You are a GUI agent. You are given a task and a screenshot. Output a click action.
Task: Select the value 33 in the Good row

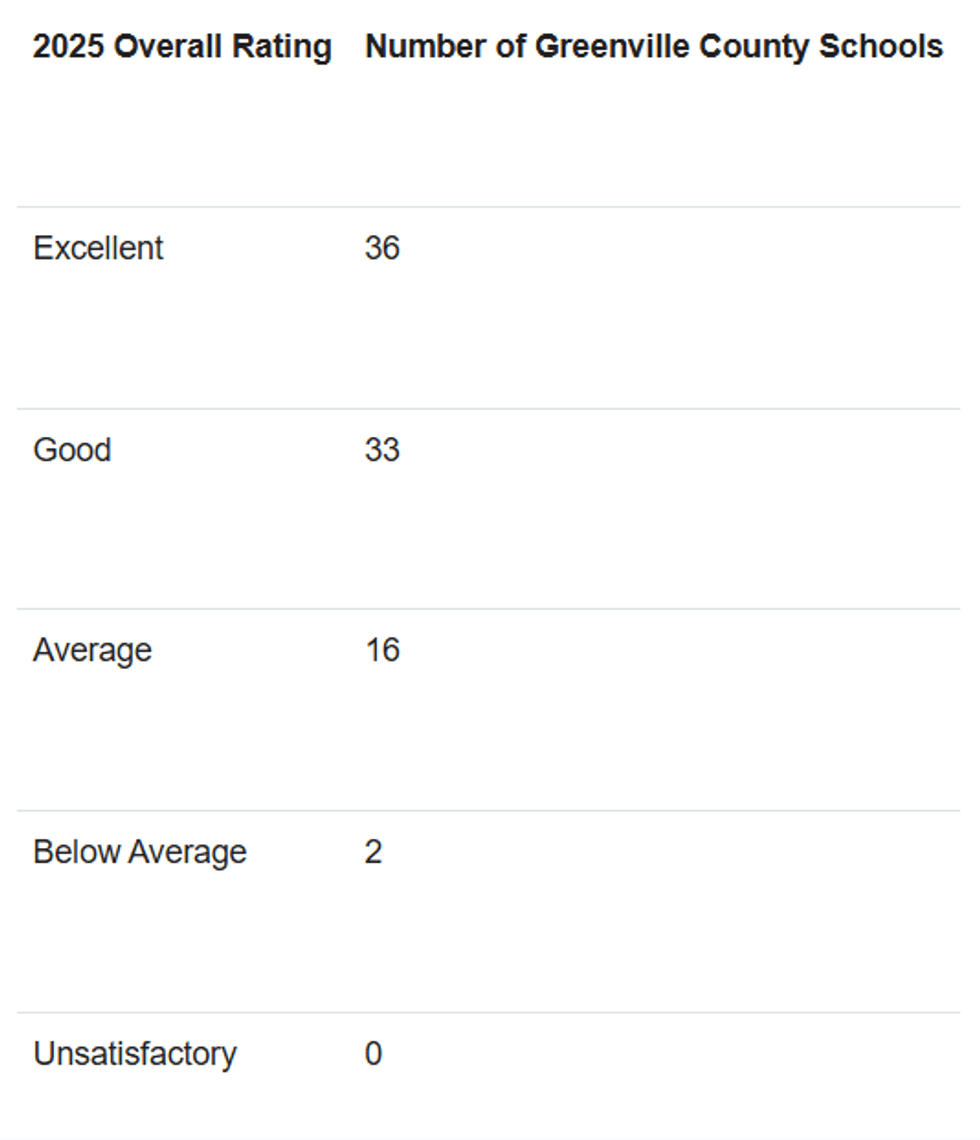click(382, 450)
